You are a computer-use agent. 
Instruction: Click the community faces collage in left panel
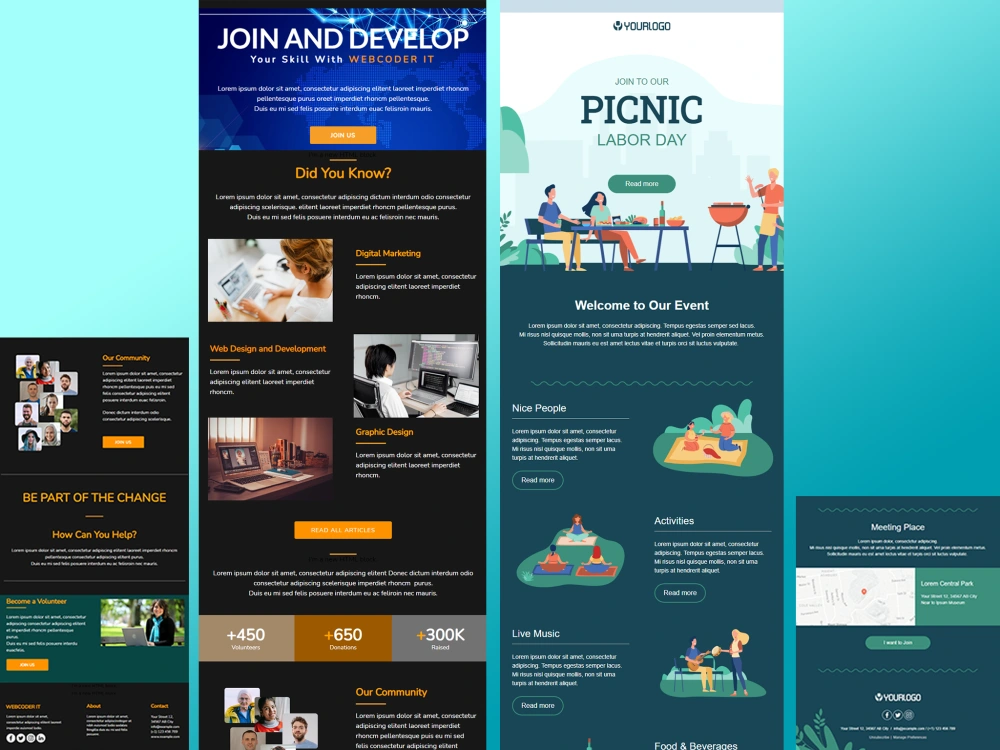pos(47,403)
